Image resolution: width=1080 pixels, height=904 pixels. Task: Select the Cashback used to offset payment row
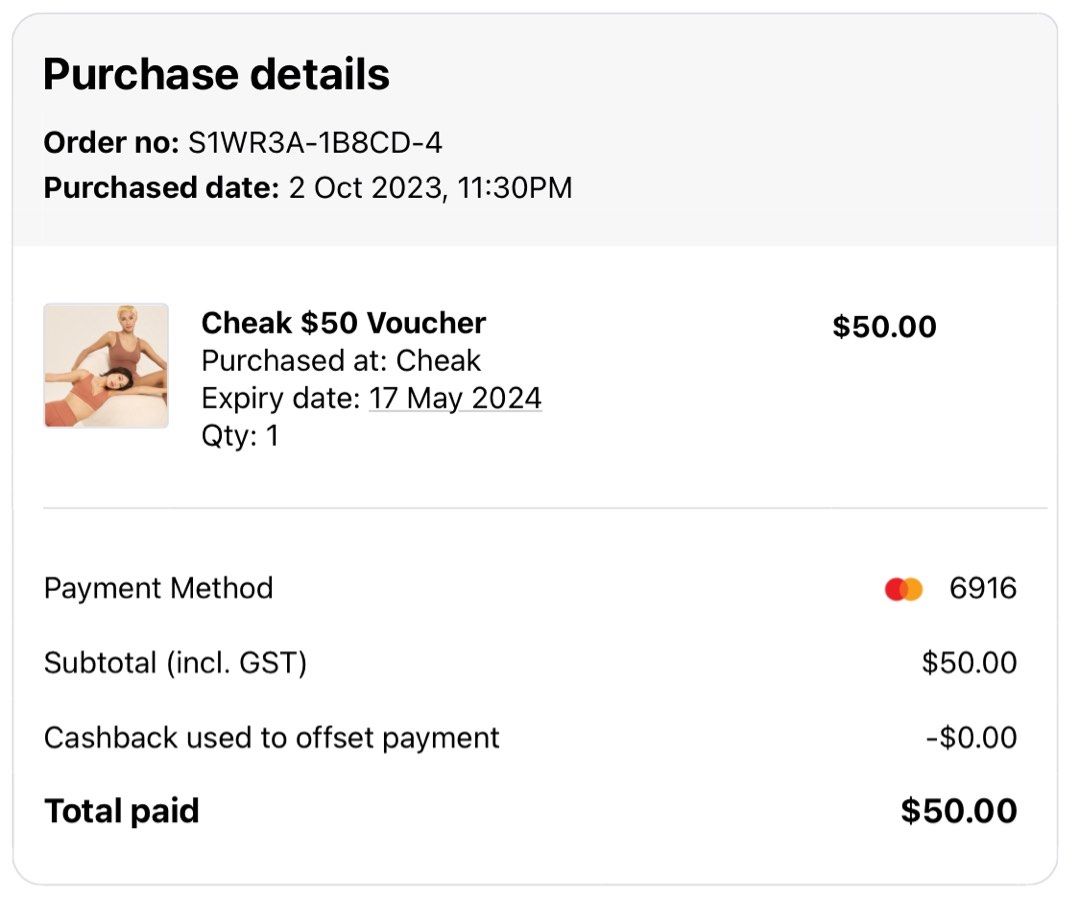(x=270, y=737)
